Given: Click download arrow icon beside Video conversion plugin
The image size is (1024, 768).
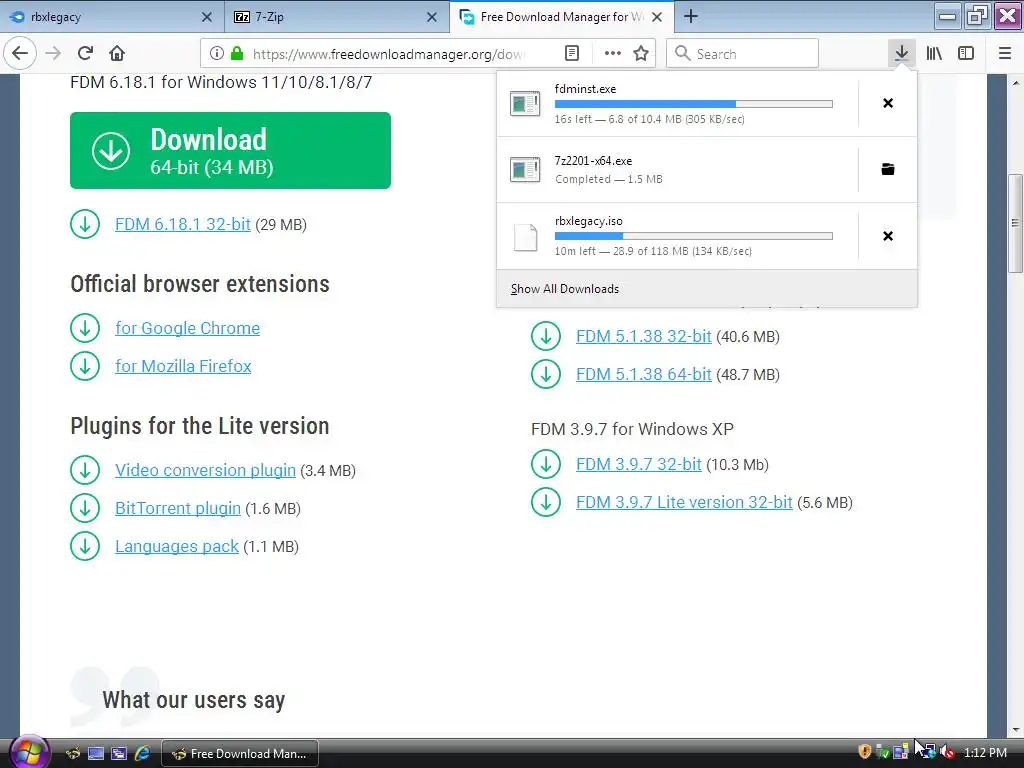Looking at the screenshot, I should point(85,470).
